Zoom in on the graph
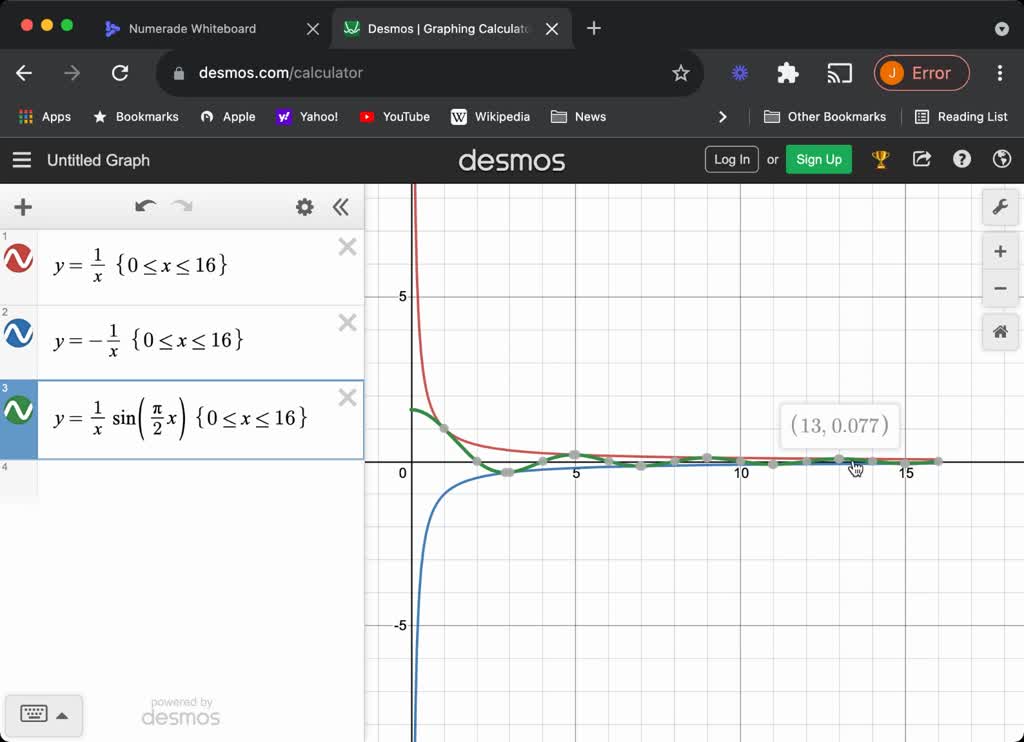The height and width of the screenshot is (742, 1024). point(999,251)
